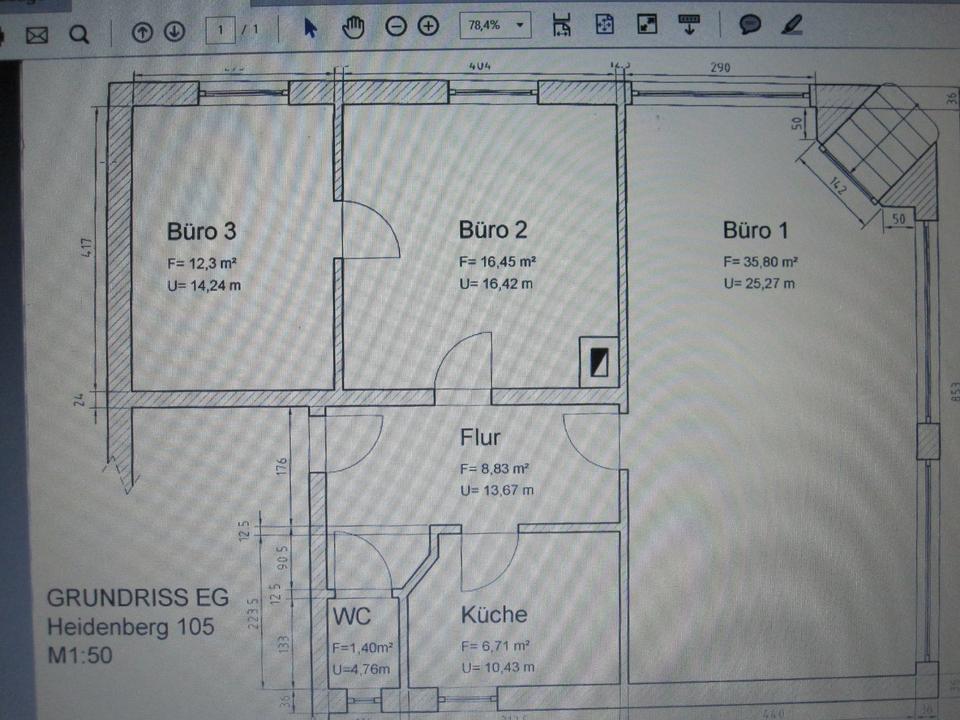Click the page number input field
This screenshot has width=960, height=720.
[220, 30]
